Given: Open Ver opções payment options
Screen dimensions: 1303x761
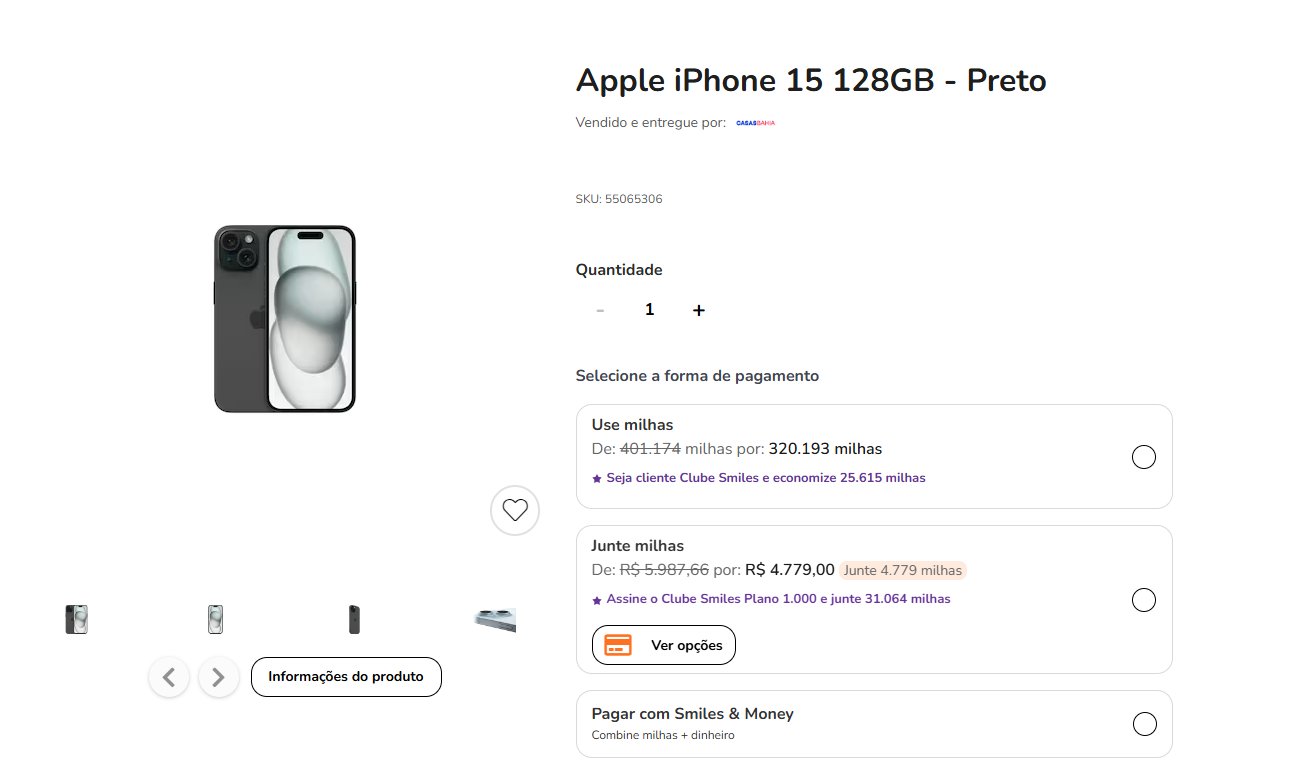Looking at the screenshot, I should tap(664, 645).
